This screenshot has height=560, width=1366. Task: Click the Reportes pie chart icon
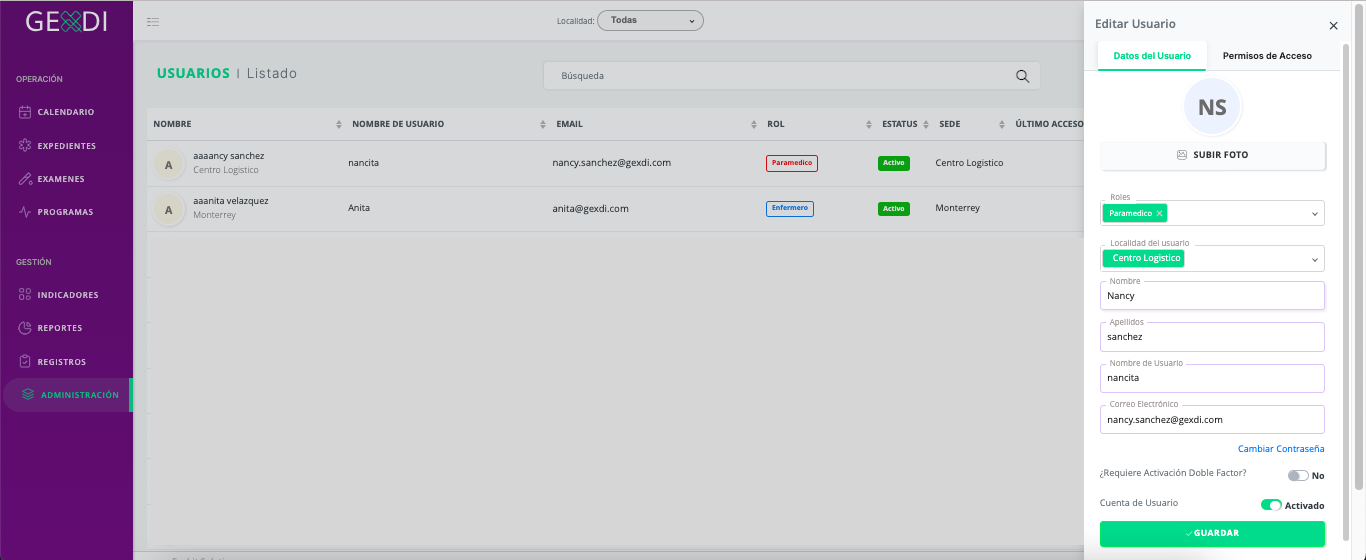coord(25,328)
